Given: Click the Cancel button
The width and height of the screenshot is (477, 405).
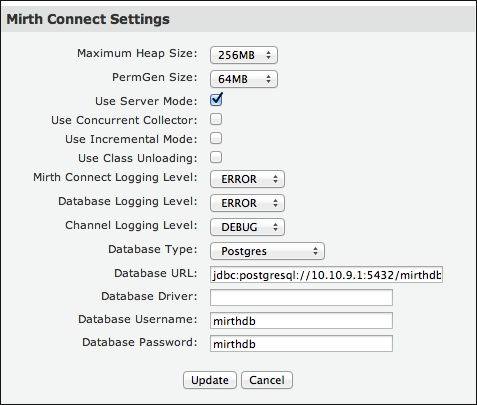Looking at the screenshot, I should (267, 380).
